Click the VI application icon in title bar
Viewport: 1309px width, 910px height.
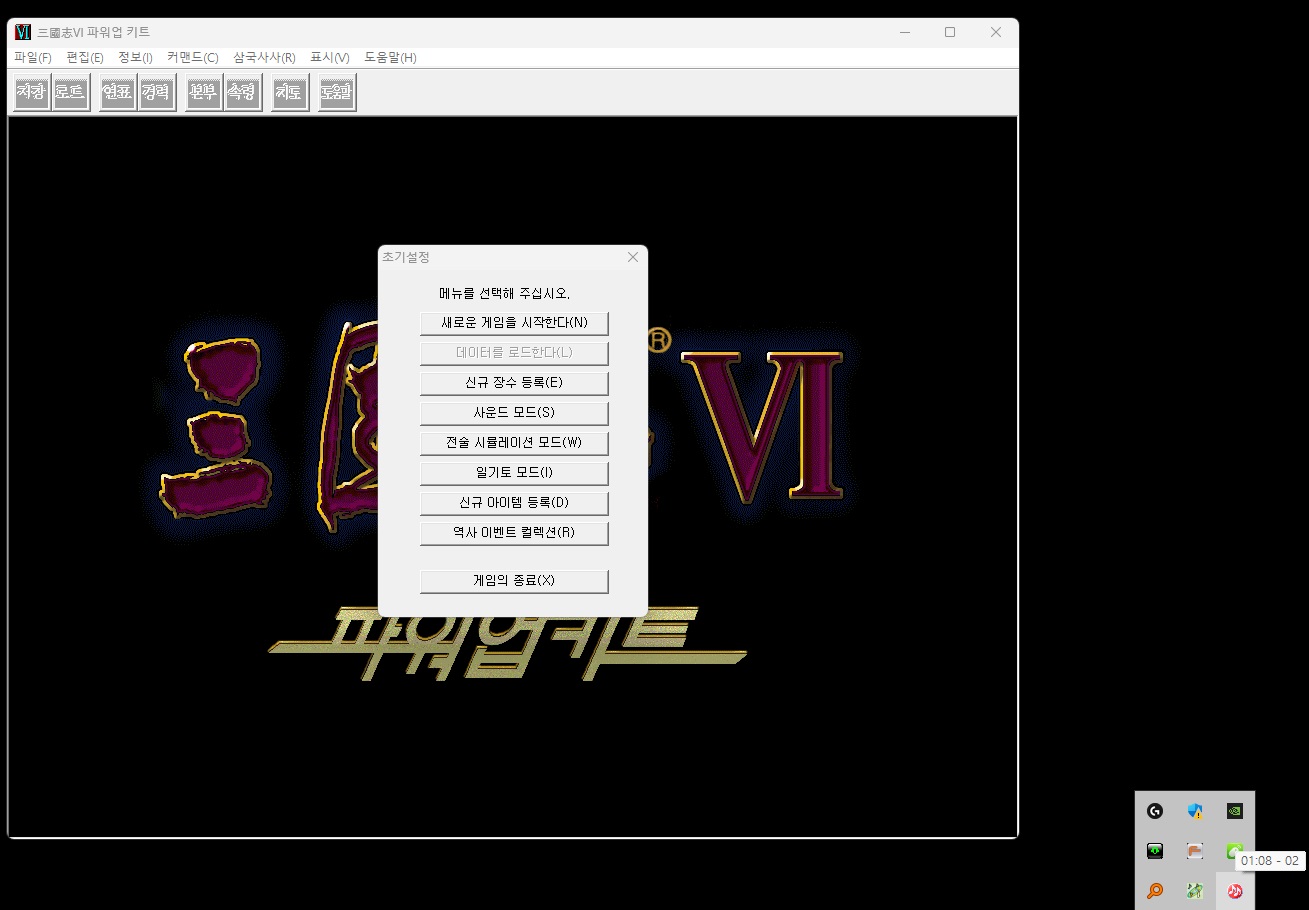click(23, 32)
